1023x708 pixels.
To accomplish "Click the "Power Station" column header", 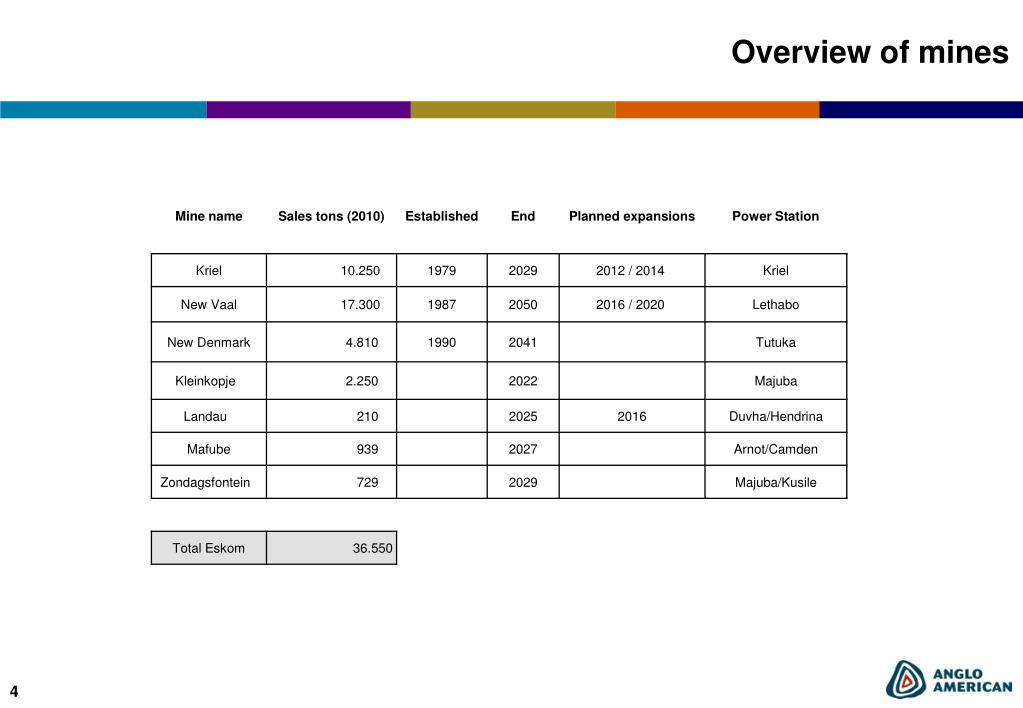I will pos(775,216).
